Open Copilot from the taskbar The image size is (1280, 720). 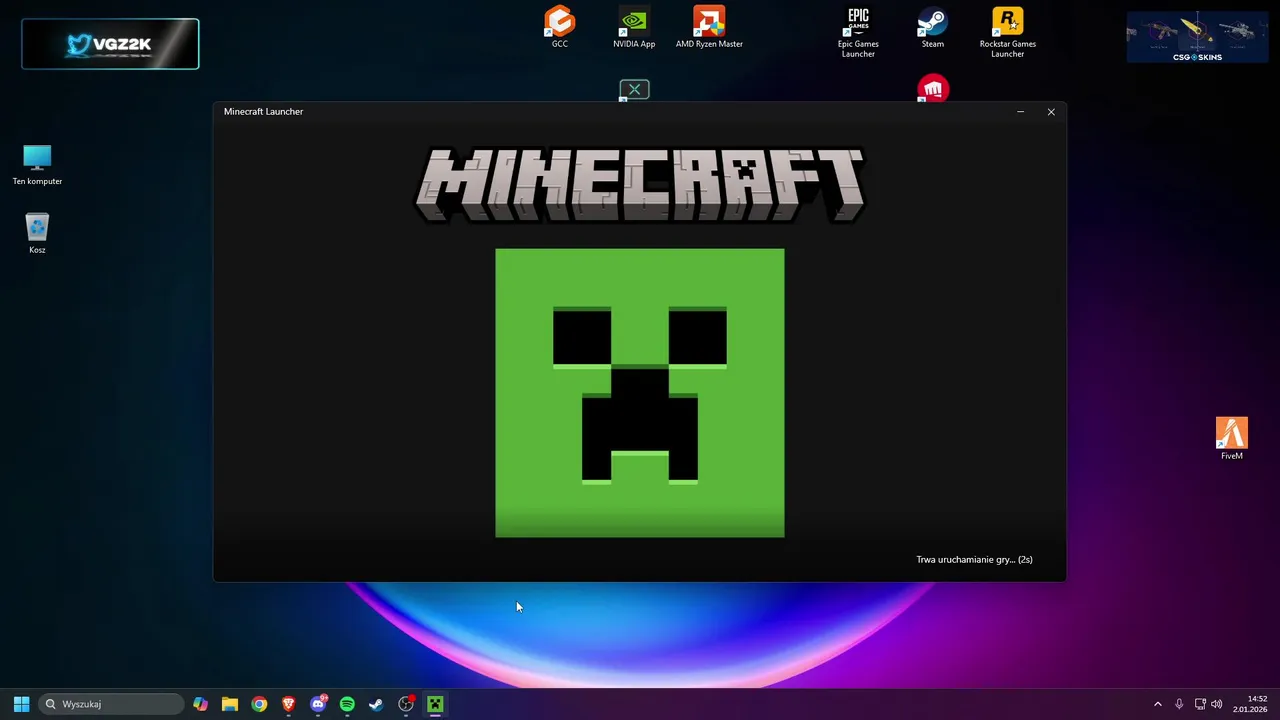click(201, 704)
